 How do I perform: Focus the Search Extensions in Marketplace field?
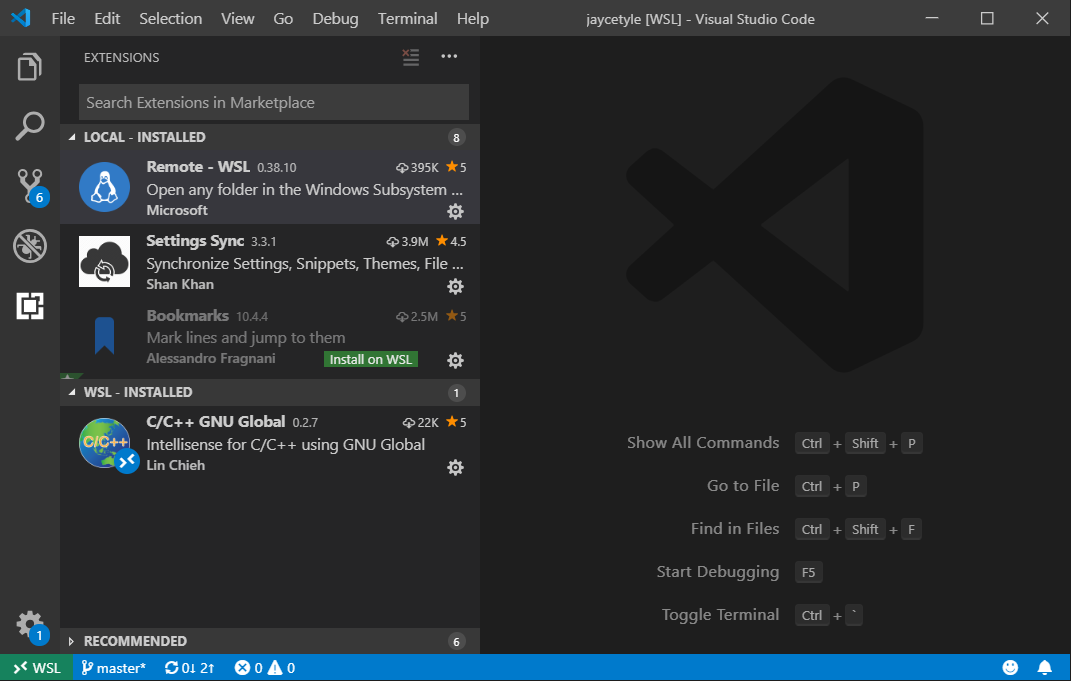click(274, 102)
